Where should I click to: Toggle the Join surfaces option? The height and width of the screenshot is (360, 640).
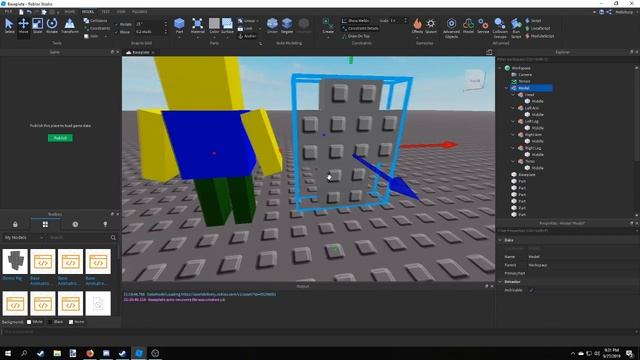pyautogui.click(x=91, y=36)
